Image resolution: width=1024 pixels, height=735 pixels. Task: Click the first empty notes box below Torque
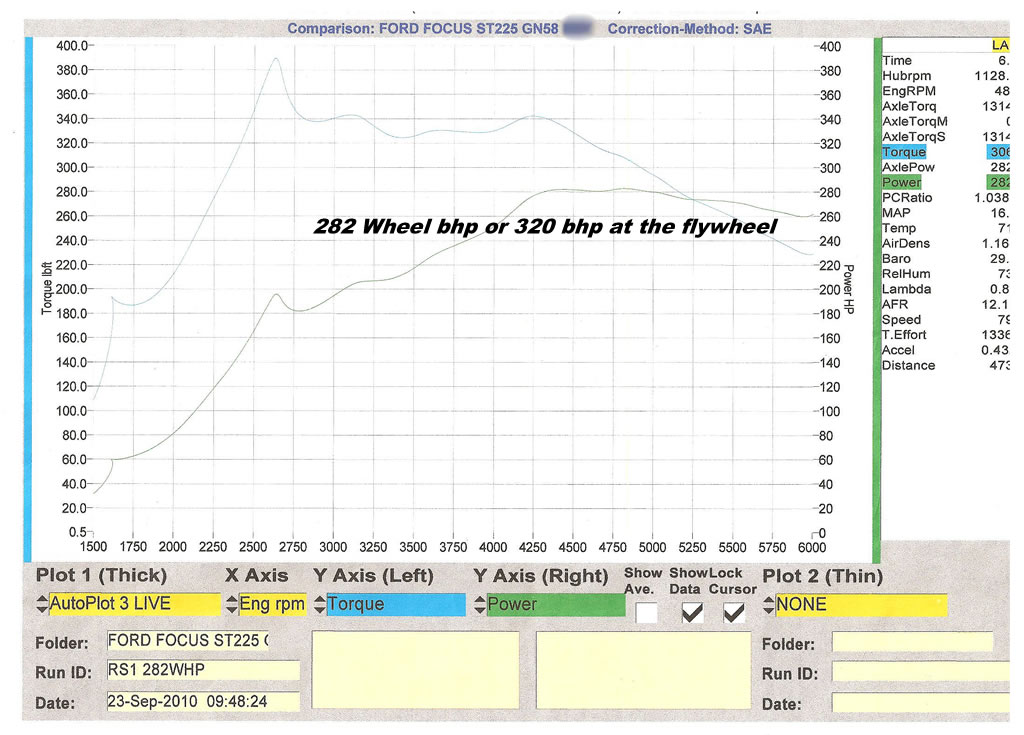[416, 670]
